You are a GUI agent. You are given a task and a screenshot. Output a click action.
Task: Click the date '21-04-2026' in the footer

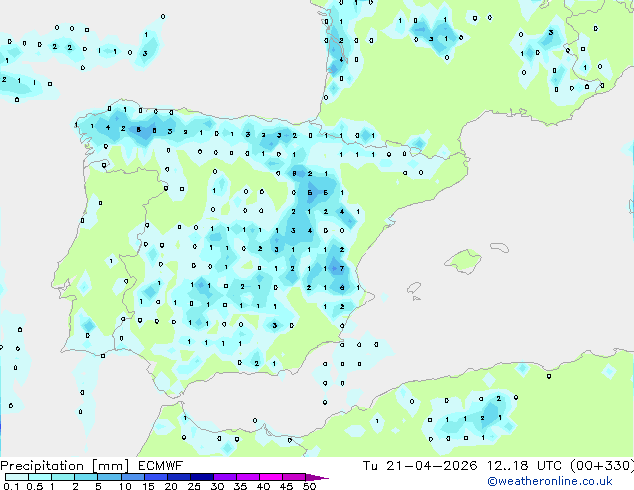point(431,466)
